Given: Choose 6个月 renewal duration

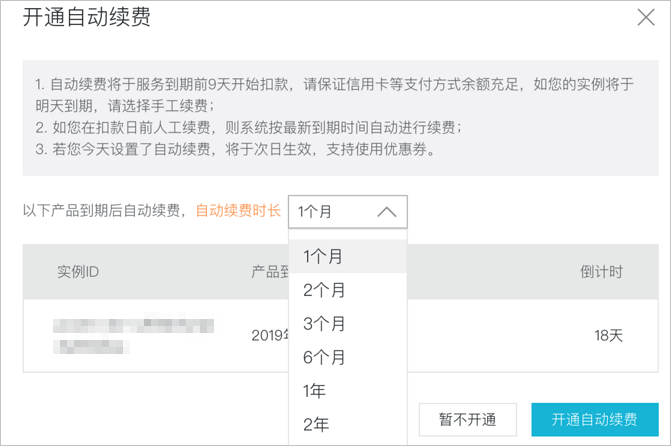Looking at the screenshot, I should pyautogui.click(x=347, y=357).
